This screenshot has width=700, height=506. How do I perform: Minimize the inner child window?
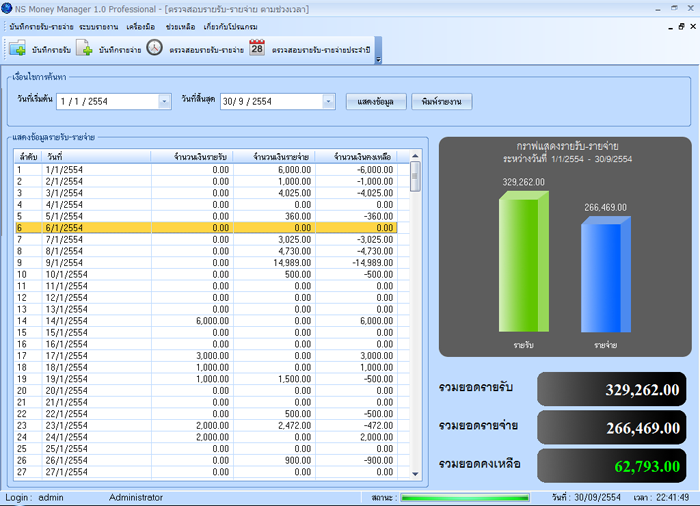pos(671,28)
